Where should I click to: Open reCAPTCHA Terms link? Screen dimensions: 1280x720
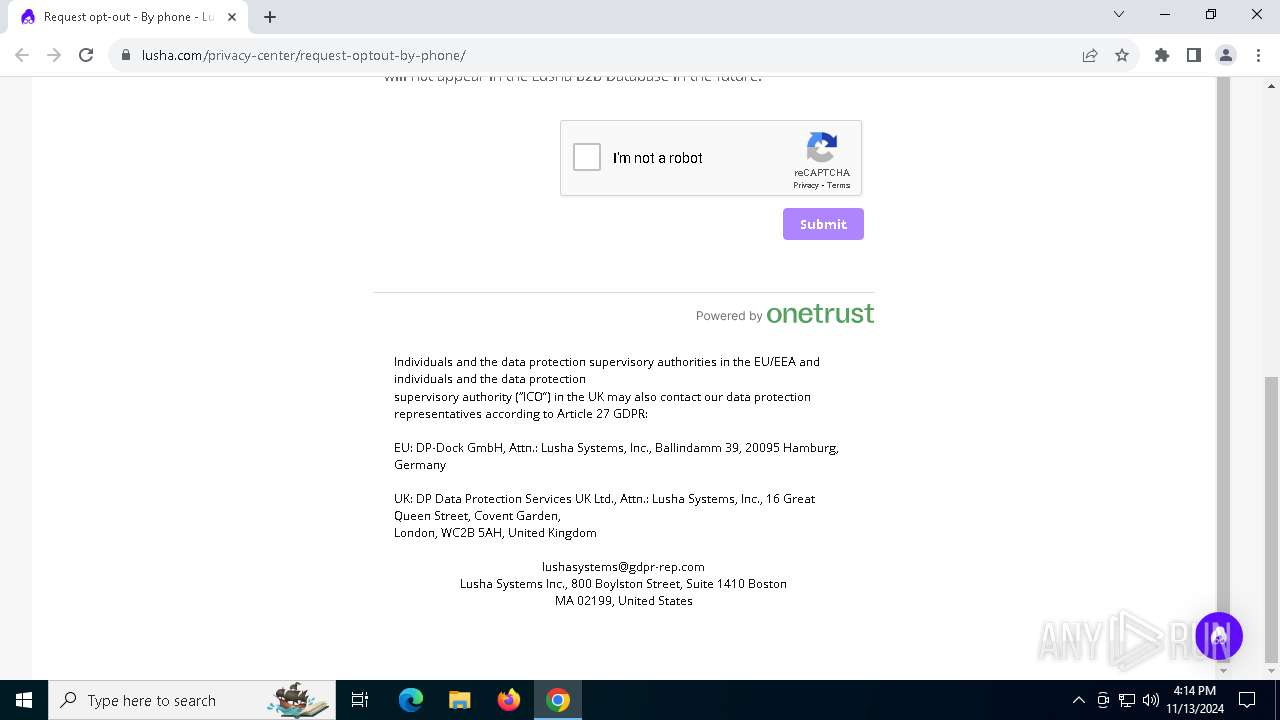(x=838, y=185)
